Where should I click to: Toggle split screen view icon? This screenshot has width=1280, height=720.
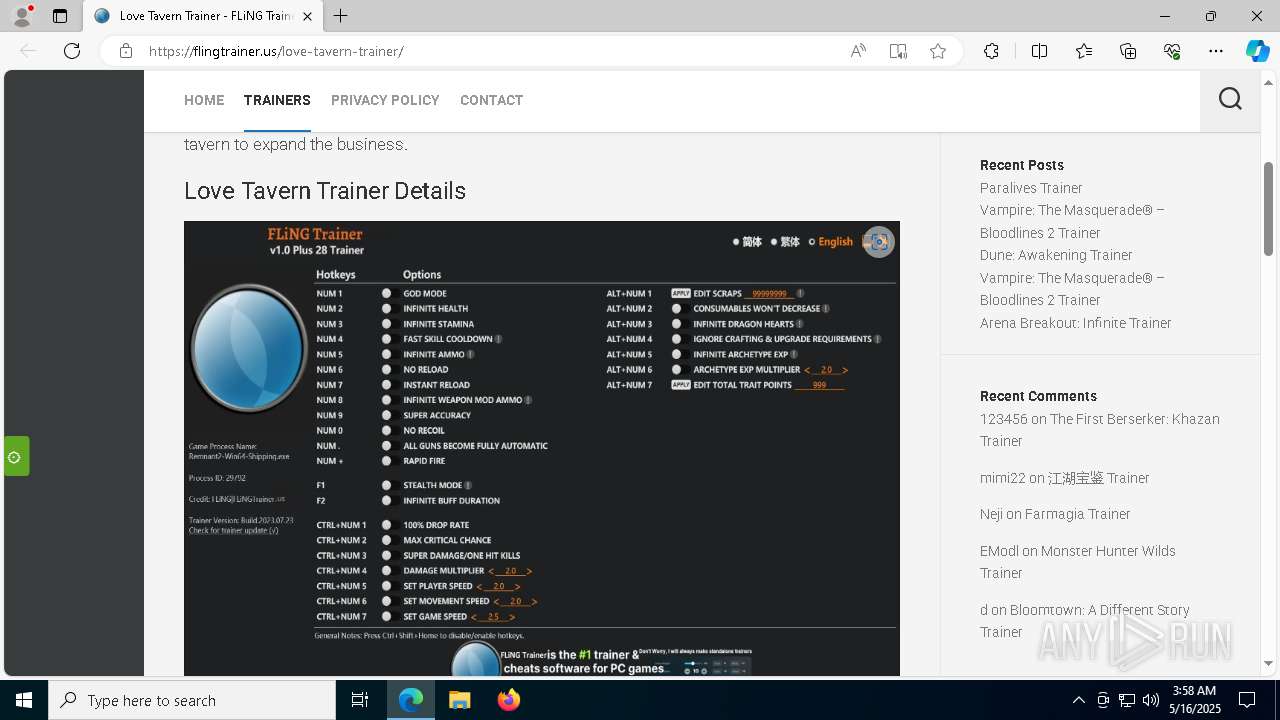(x=1039, y=51)
